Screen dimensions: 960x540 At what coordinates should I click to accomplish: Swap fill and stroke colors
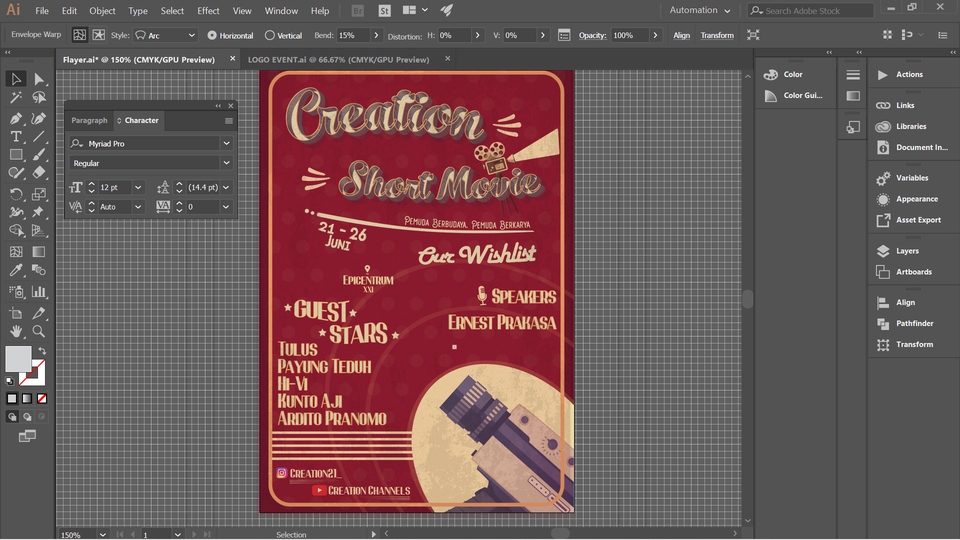[41, 350]
